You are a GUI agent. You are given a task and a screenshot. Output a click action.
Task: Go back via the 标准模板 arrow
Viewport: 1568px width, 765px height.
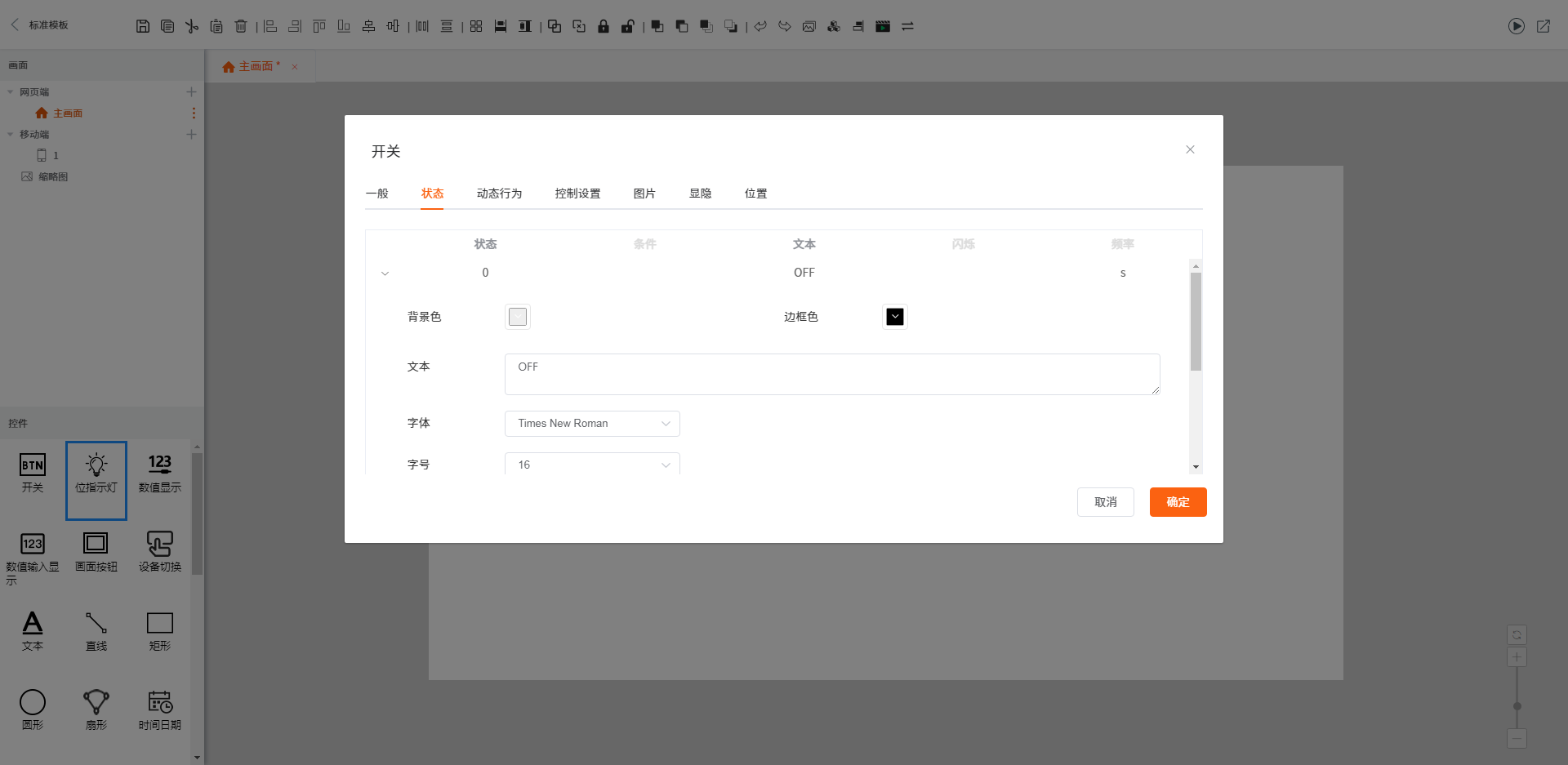pos(15,24)
